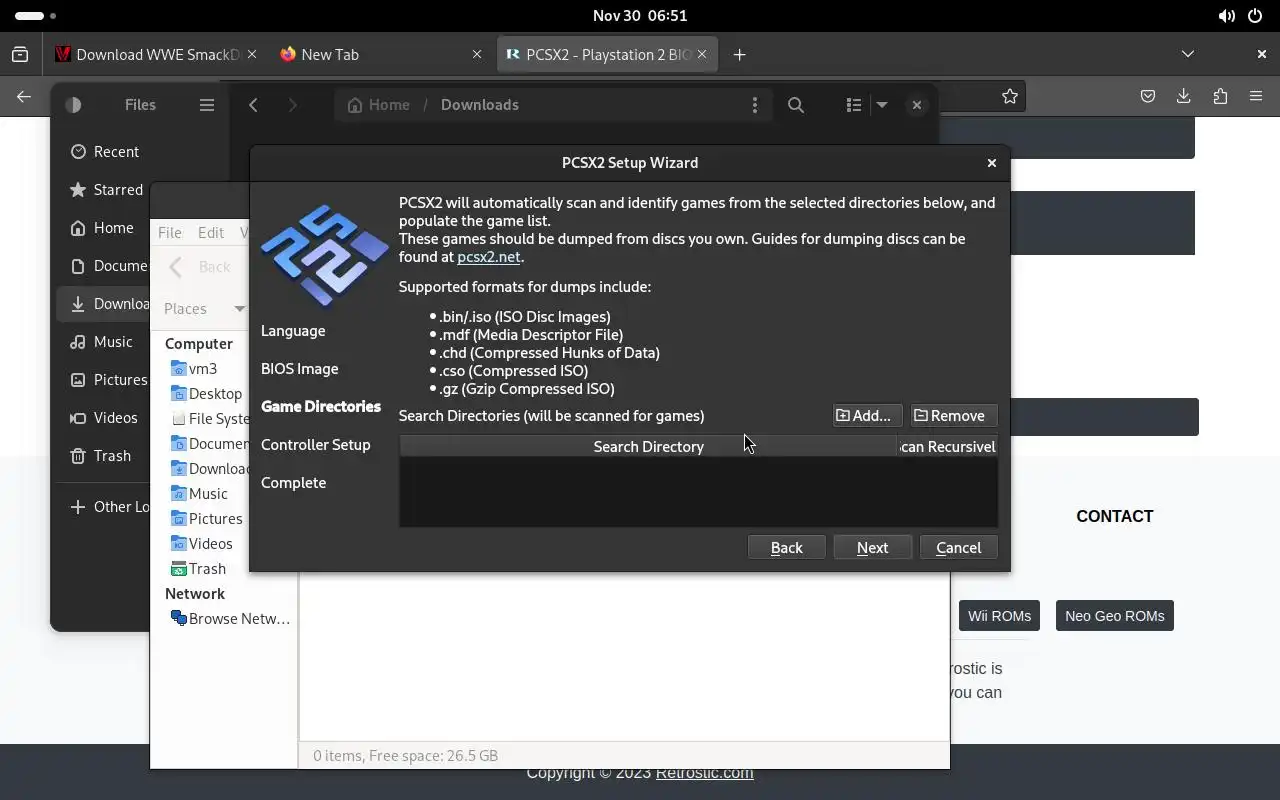This screenshot has height=800, width=1280.
Task: Cancel the PCSX2 Setup Wizard
Action: tap(958, 547)
